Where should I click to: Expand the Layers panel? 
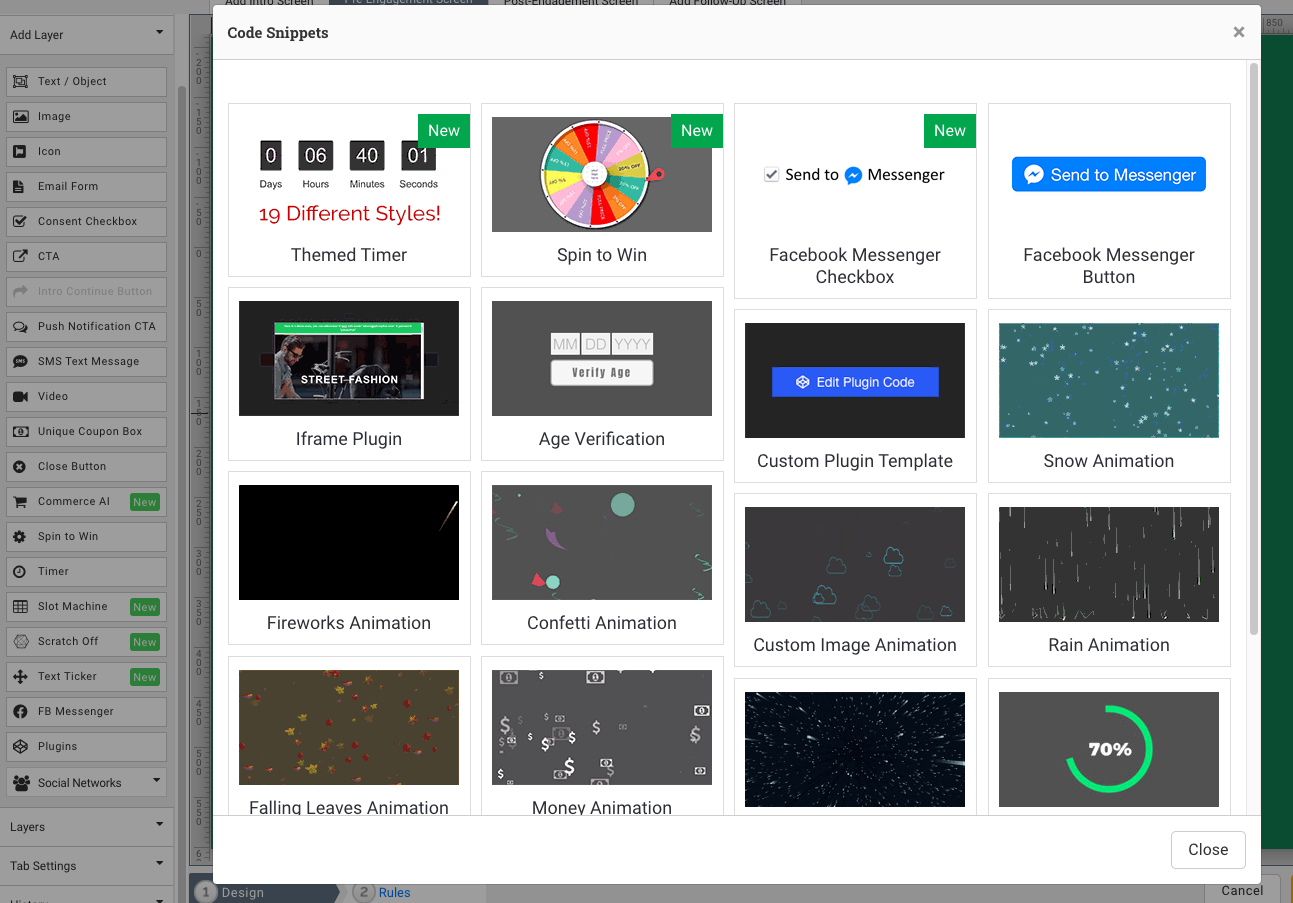tap(86, 827)
